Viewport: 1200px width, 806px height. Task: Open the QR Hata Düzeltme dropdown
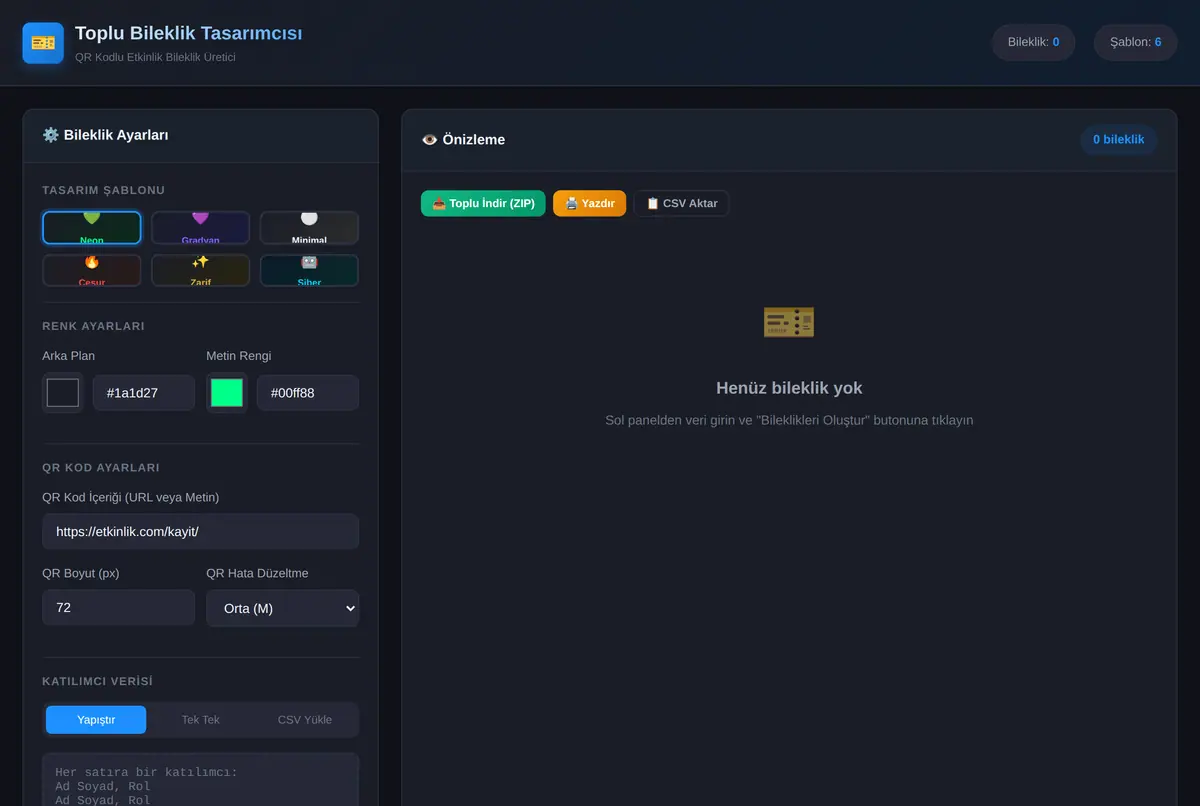coord(283,608)
